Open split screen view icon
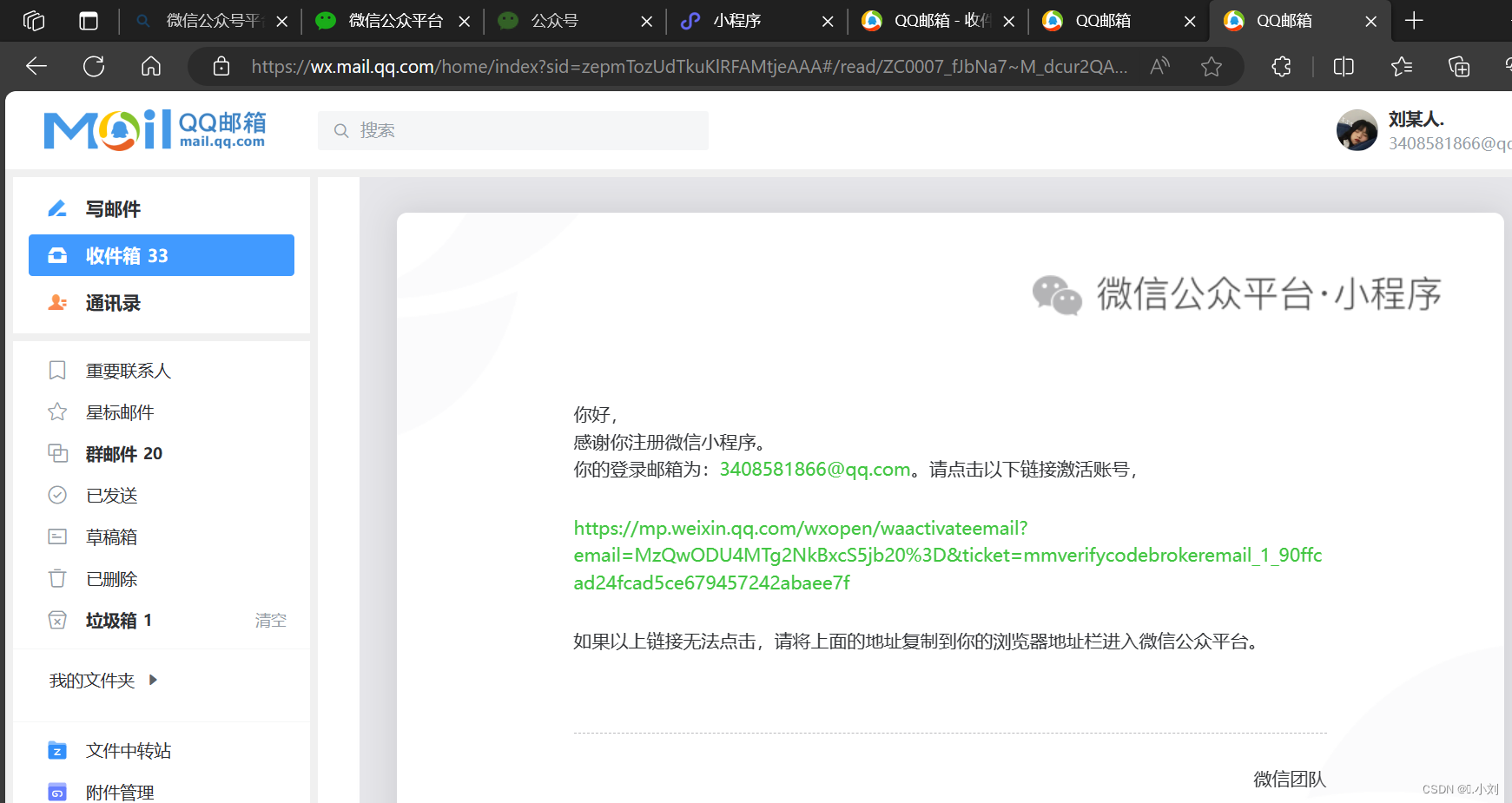 [x=1344, y=66]
